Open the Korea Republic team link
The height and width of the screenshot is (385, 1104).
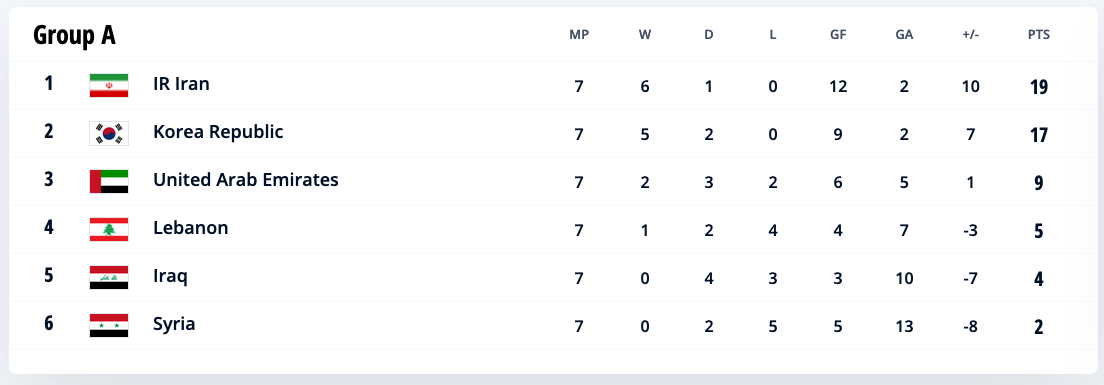218,132
